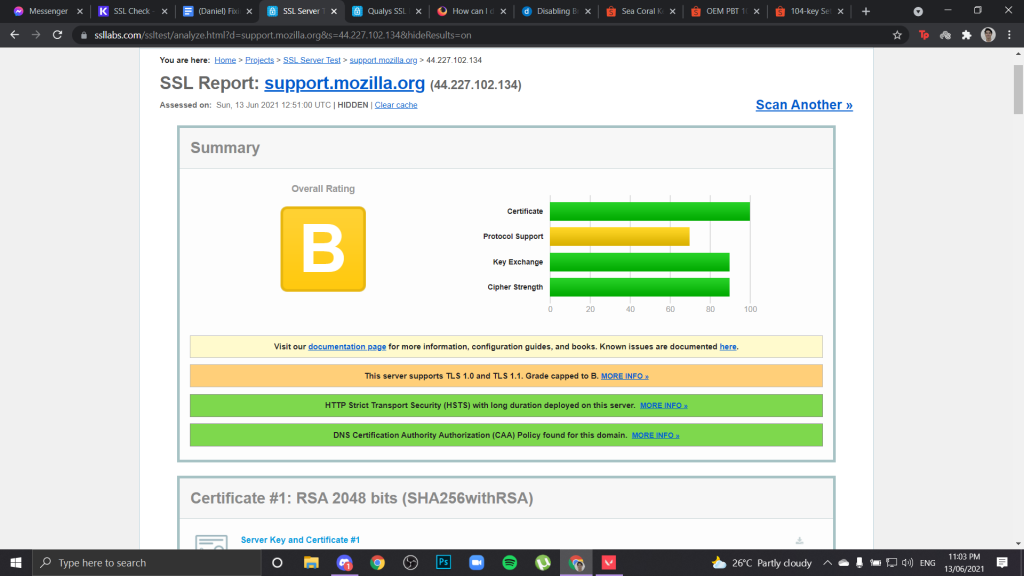Click MORE INFO for CAA policy notice

[655, 435]
